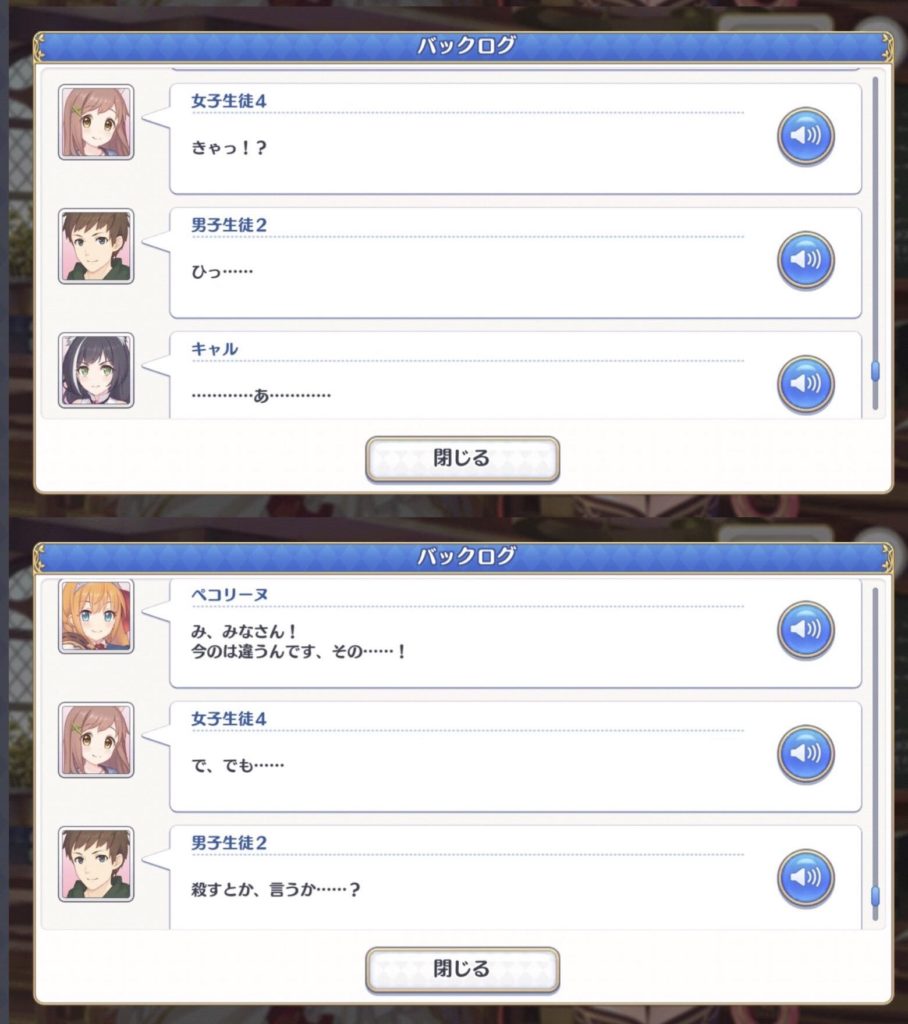Play voice for 男子生徒2's ひっ…… line
The image size is (908, 1024).
coord(805,261)
